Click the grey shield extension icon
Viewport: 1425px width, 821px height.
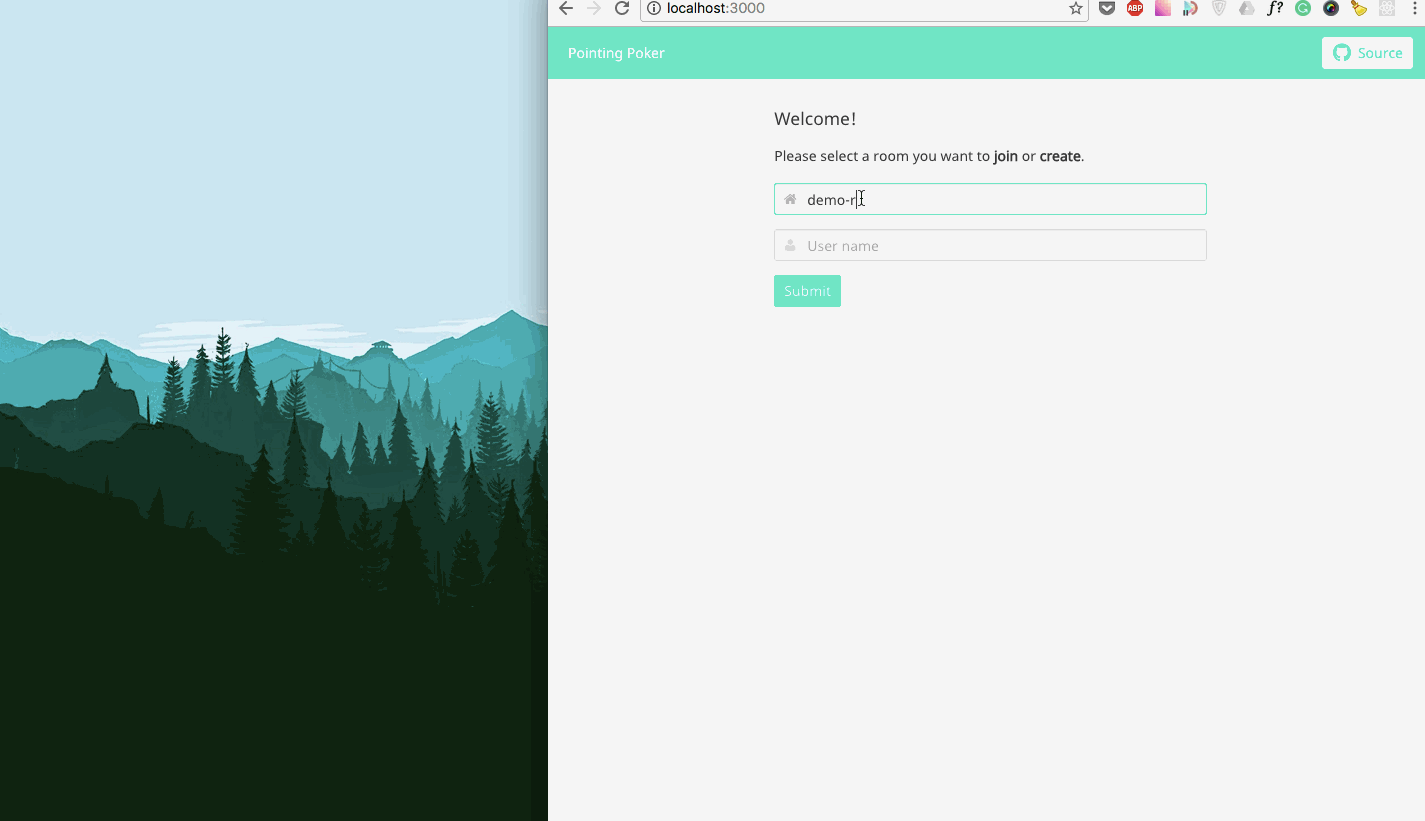click(1219, 9)
